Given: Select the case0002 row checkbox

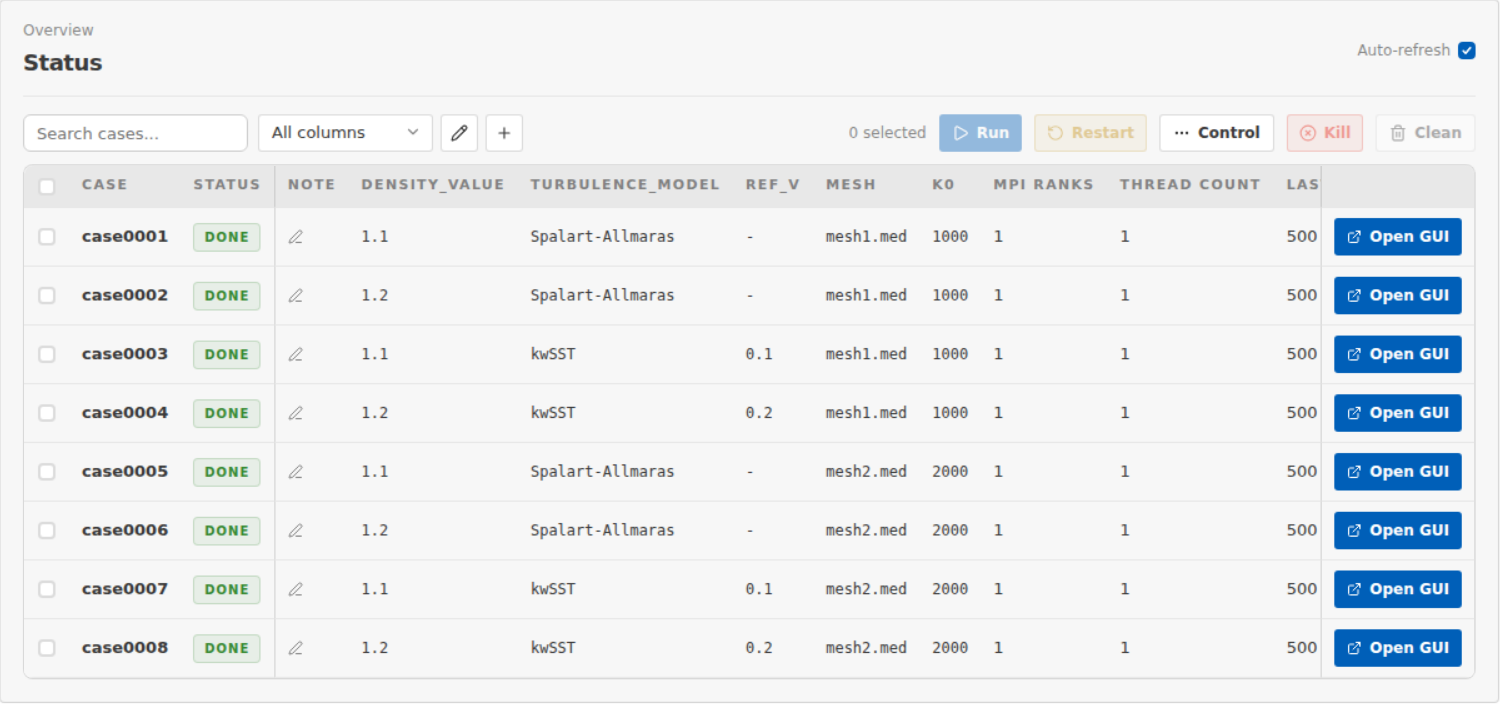Looking at the screenshot, I should [47, 296].
